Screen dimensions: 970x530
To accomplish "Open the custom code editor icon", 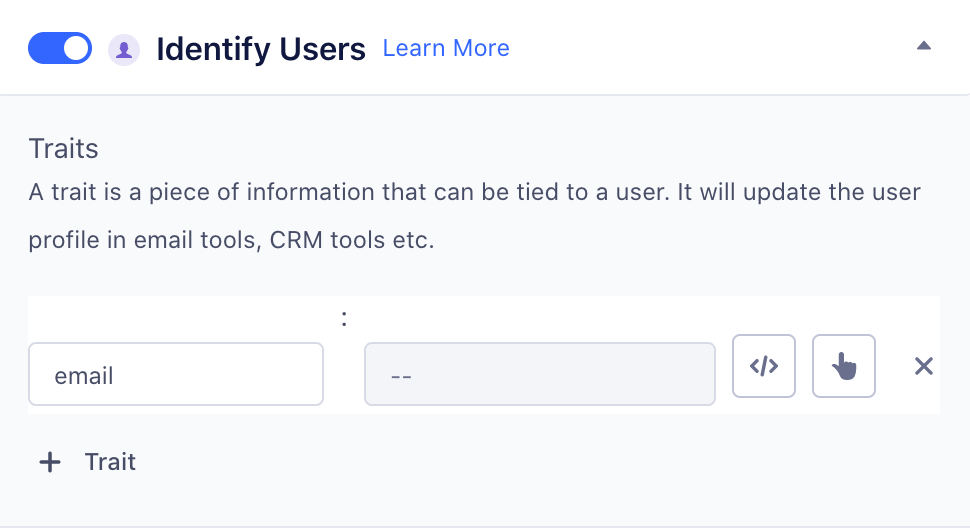I will pyautogui.click(x=764, y=366).
